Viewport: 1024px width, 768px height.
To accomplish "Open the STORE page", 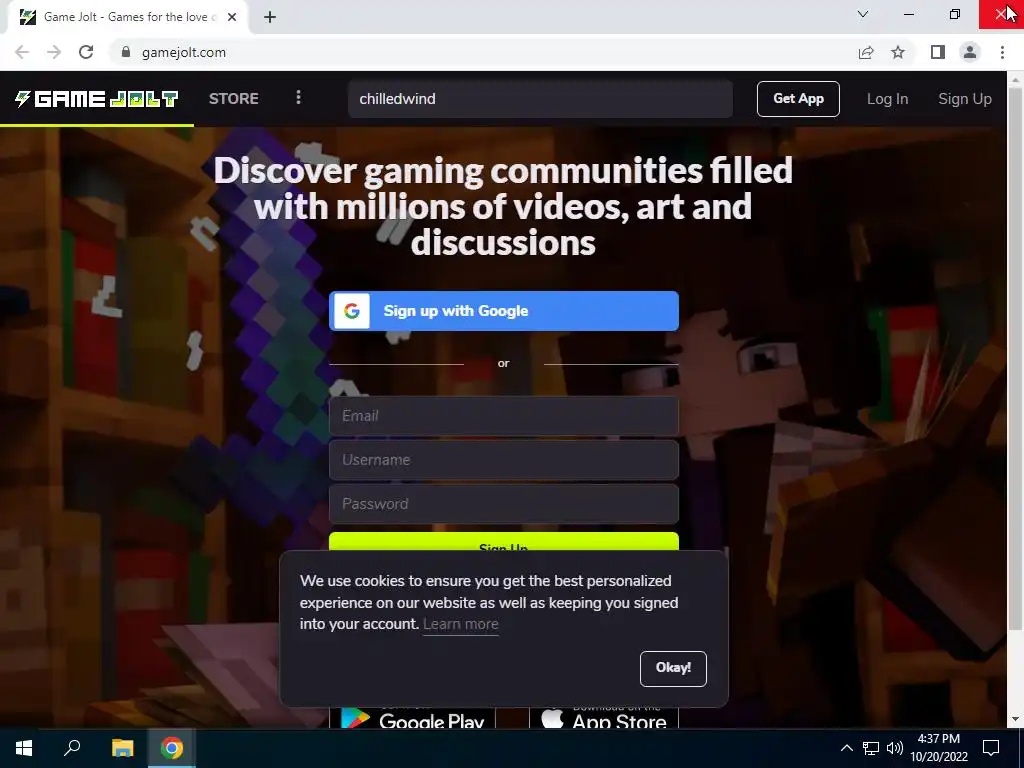I will coord(234,99).
